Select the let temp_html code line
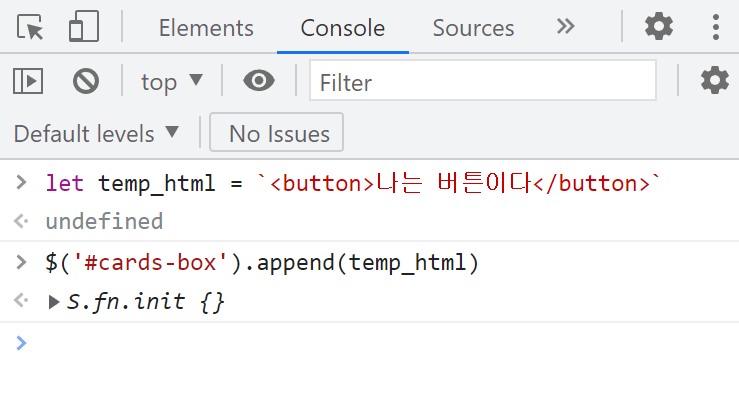The image size is (739, 407). point(353,183)
